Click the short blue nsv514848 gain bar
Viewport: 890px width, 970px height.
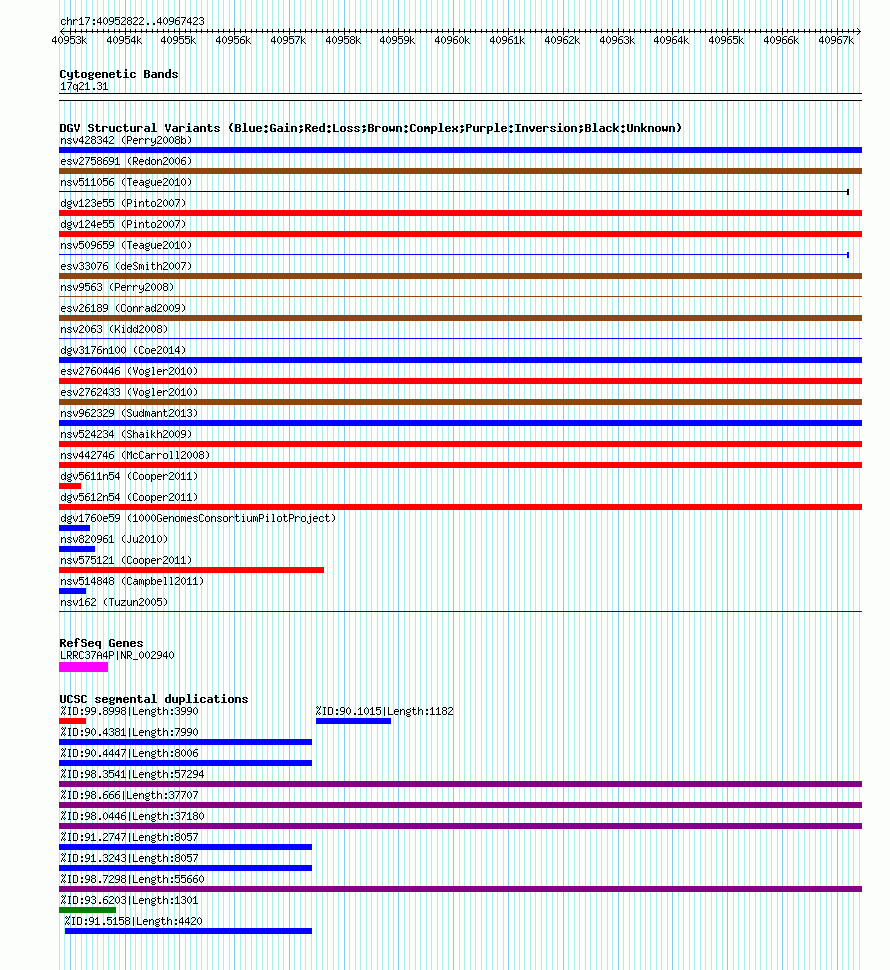point(72,591)
